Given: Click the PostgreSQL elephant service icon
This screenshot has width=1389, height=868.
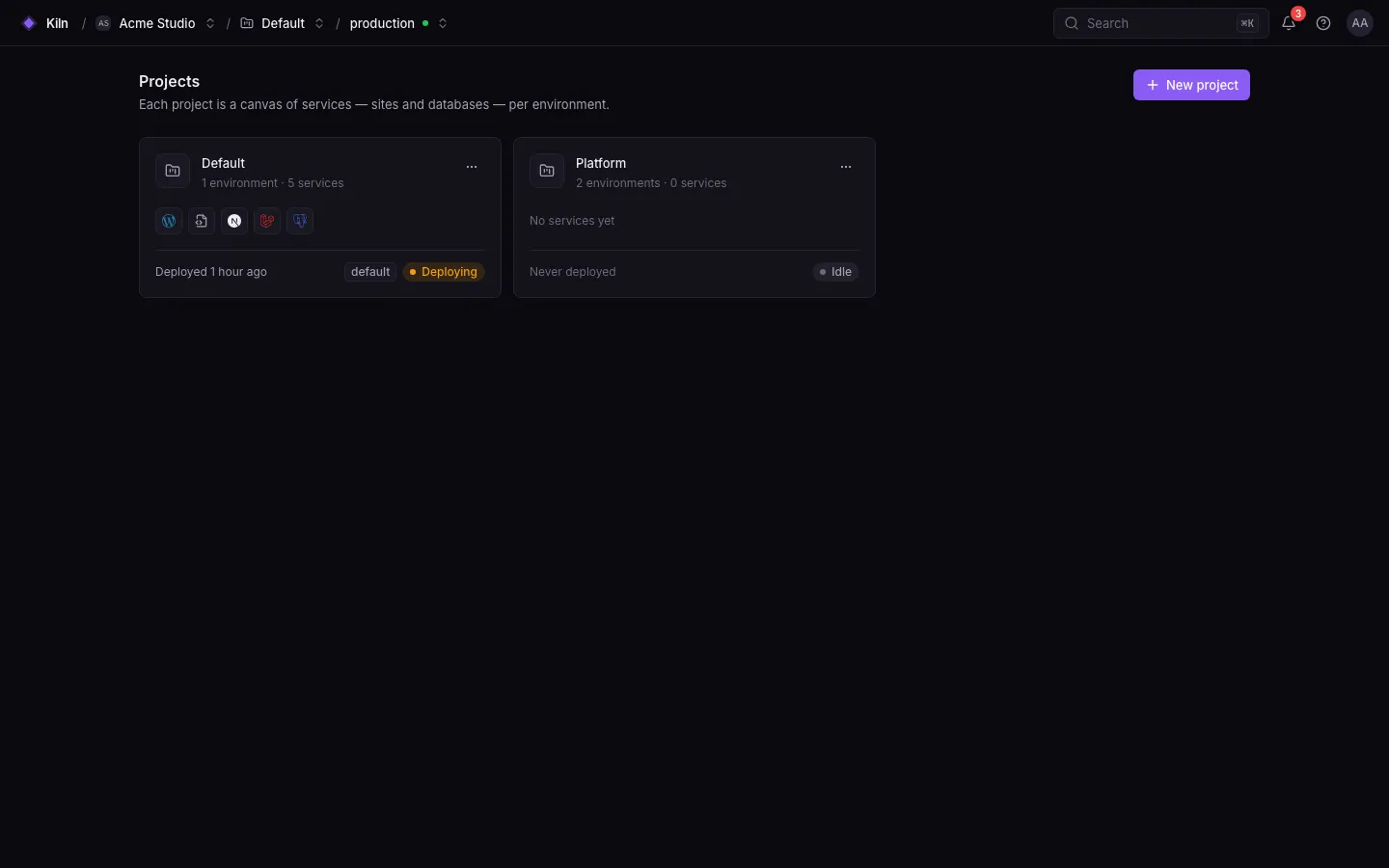Looking at the screenshot, I should (x=300, y=221).
